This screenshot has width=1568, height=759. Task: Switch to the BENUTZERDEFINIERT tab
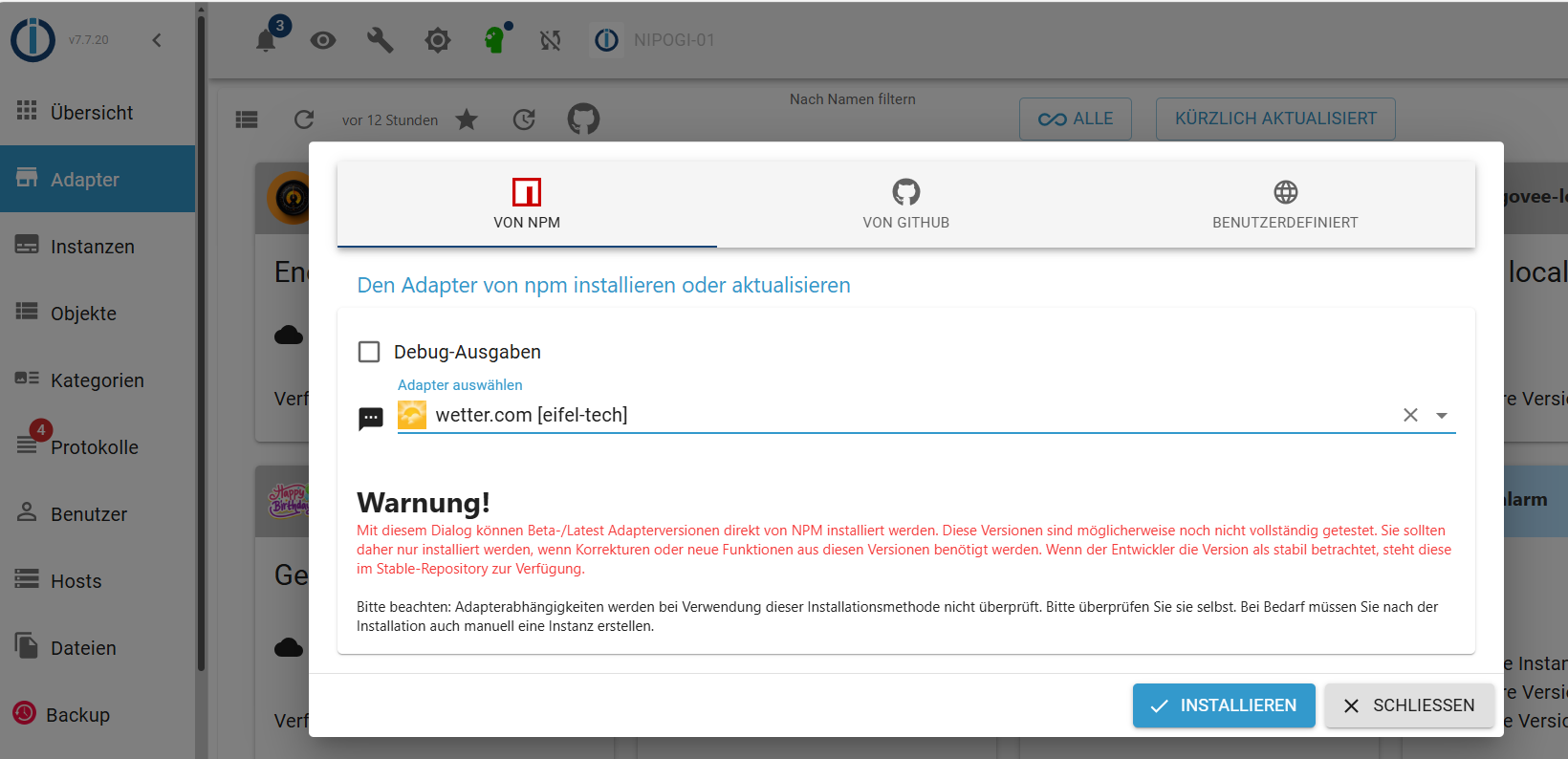click(1285, 205)
